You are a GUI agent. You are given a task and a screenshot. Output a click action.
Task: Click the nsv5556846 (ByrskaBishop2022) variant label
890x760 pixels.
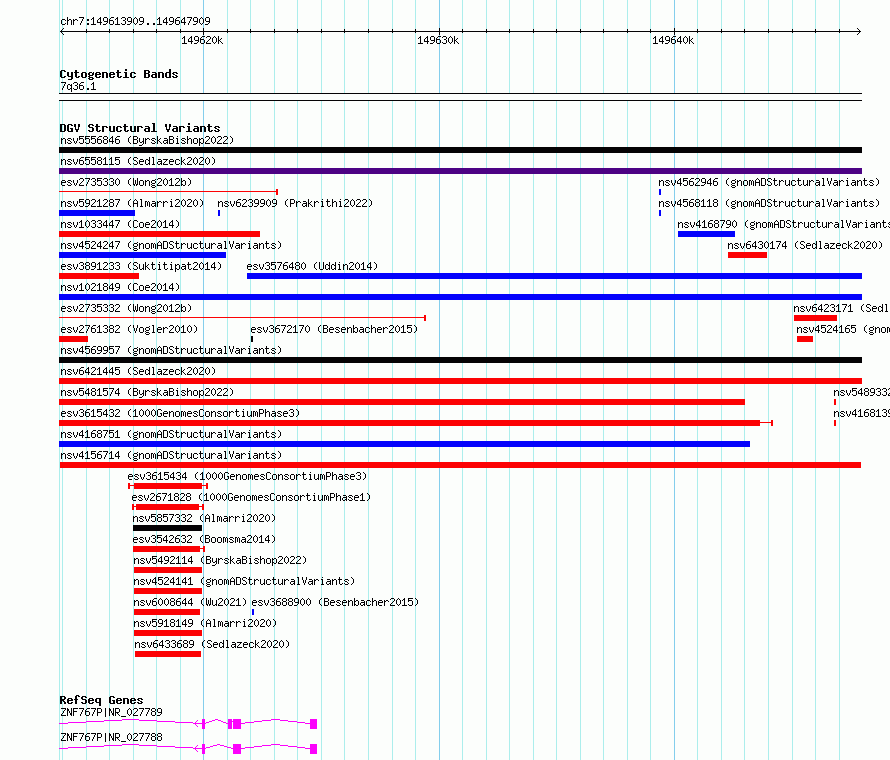click(147, 140)
